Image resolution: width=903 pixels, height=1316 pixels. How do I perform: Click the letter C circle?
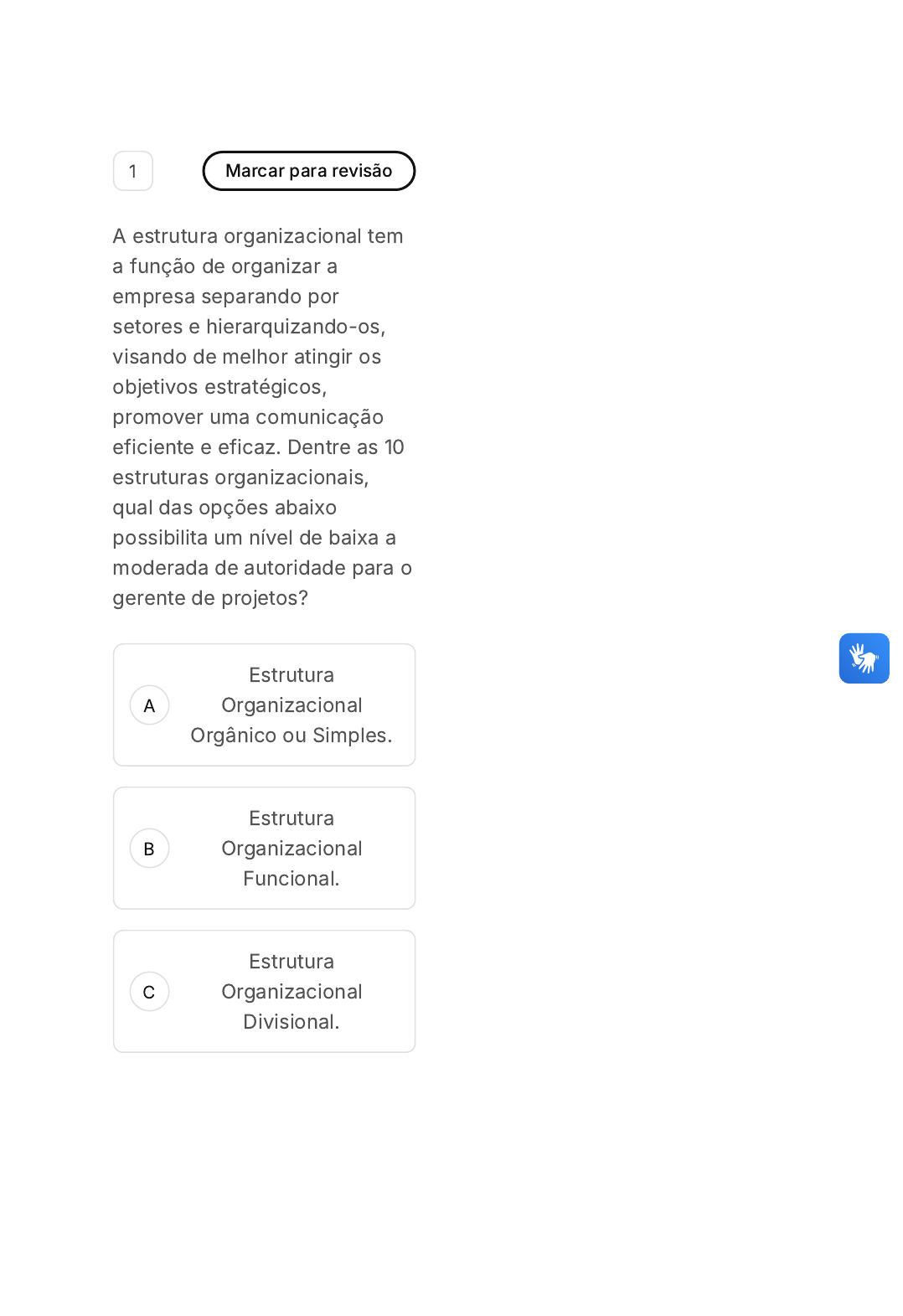point(149,992)
